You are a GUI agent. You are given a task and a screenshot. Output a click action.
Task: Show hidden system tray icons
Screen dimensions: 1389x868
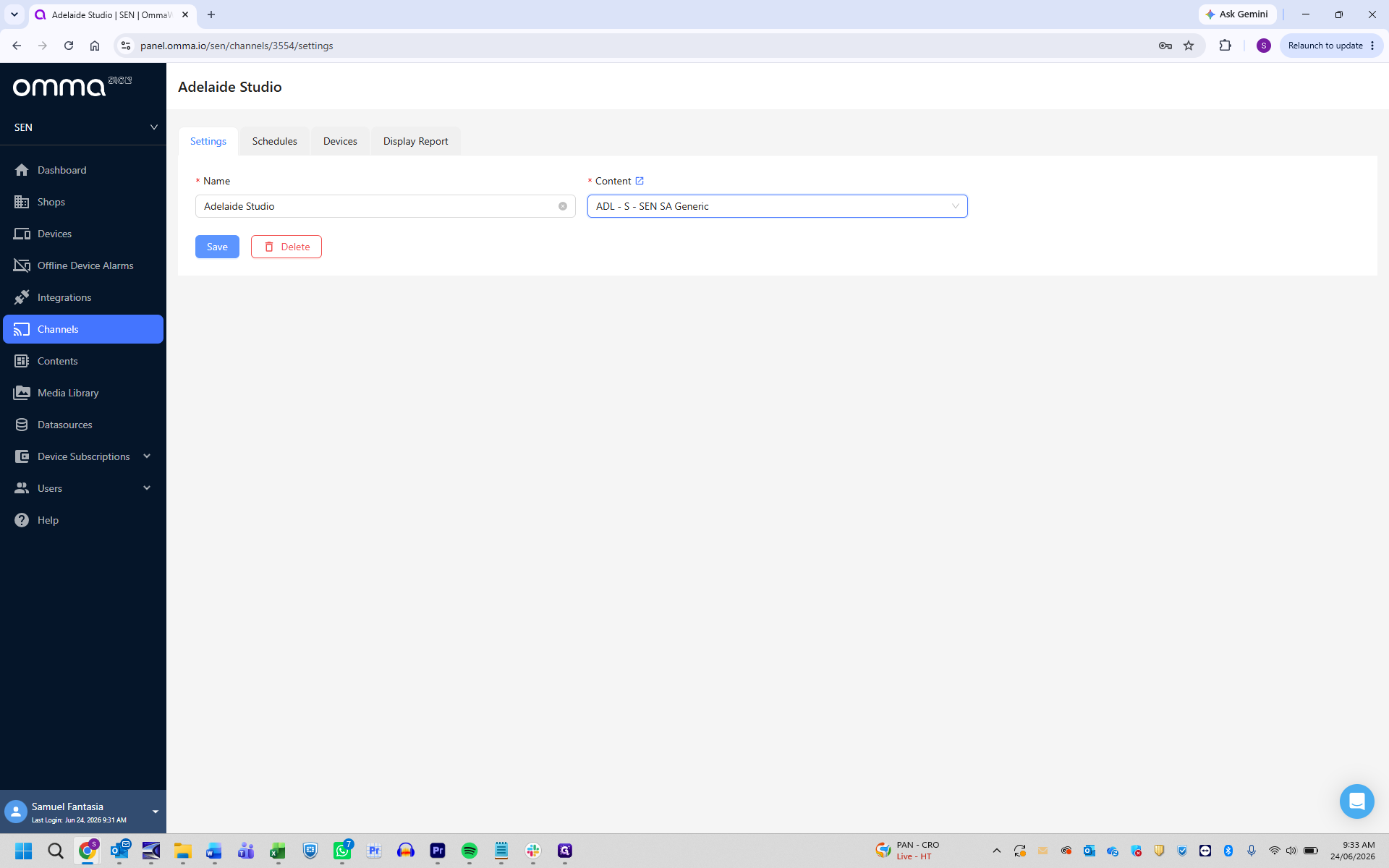(x=996, y=851)
